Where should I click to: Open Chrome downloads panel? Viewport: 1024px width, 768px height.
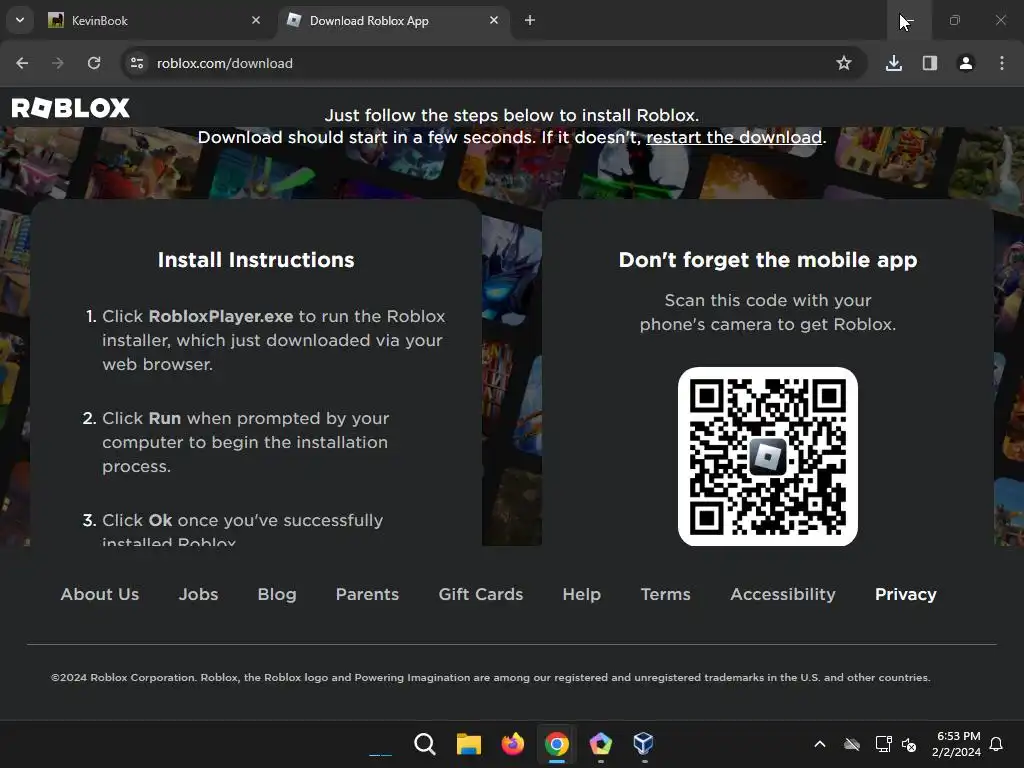[893, 63]
